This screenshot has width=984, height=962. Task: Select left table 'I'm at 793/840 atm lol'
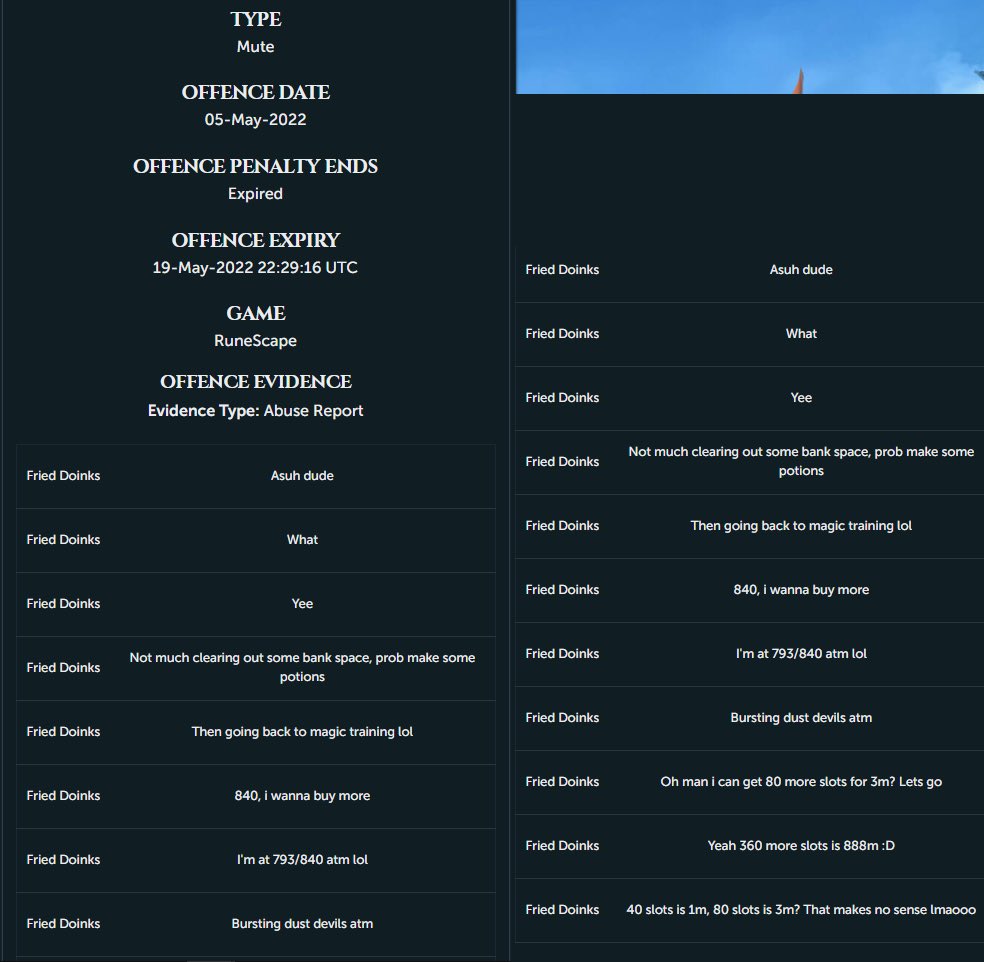click(302, 860)
